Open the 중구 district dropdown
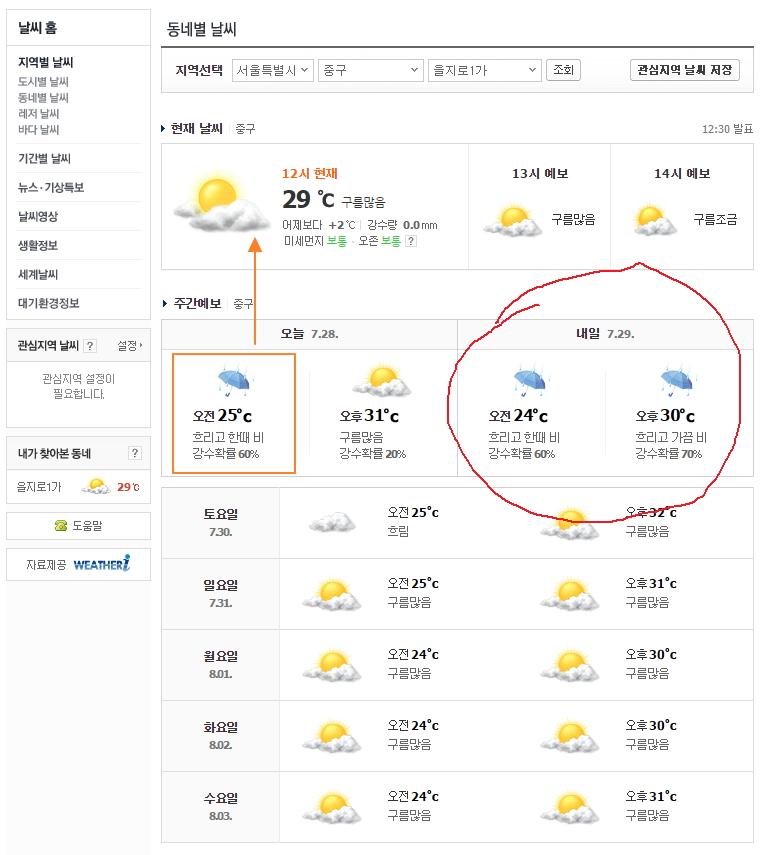The width and height of the screenshot is (764, 855). pos(370,70)
